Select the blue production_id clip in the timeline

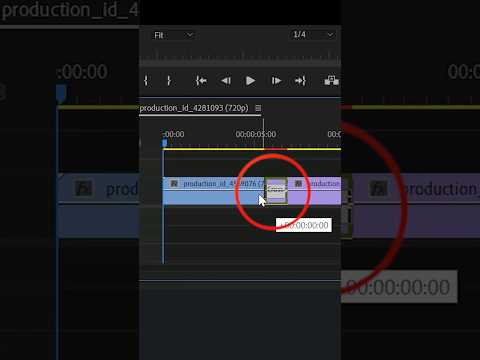coord(213,191)
